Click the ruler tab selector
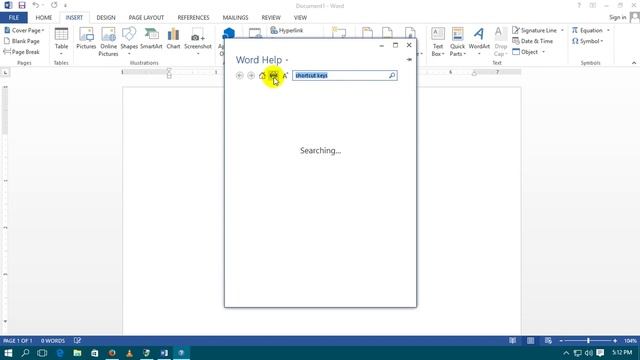 [5, 72]
